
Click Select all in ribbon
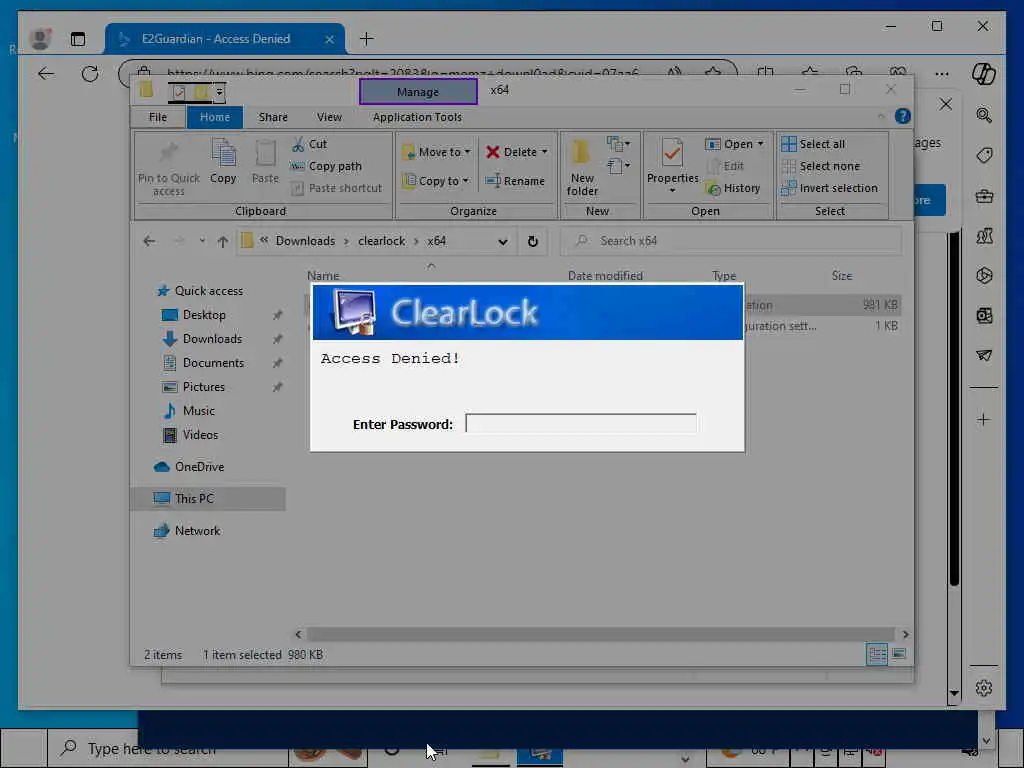pos(813,144)
